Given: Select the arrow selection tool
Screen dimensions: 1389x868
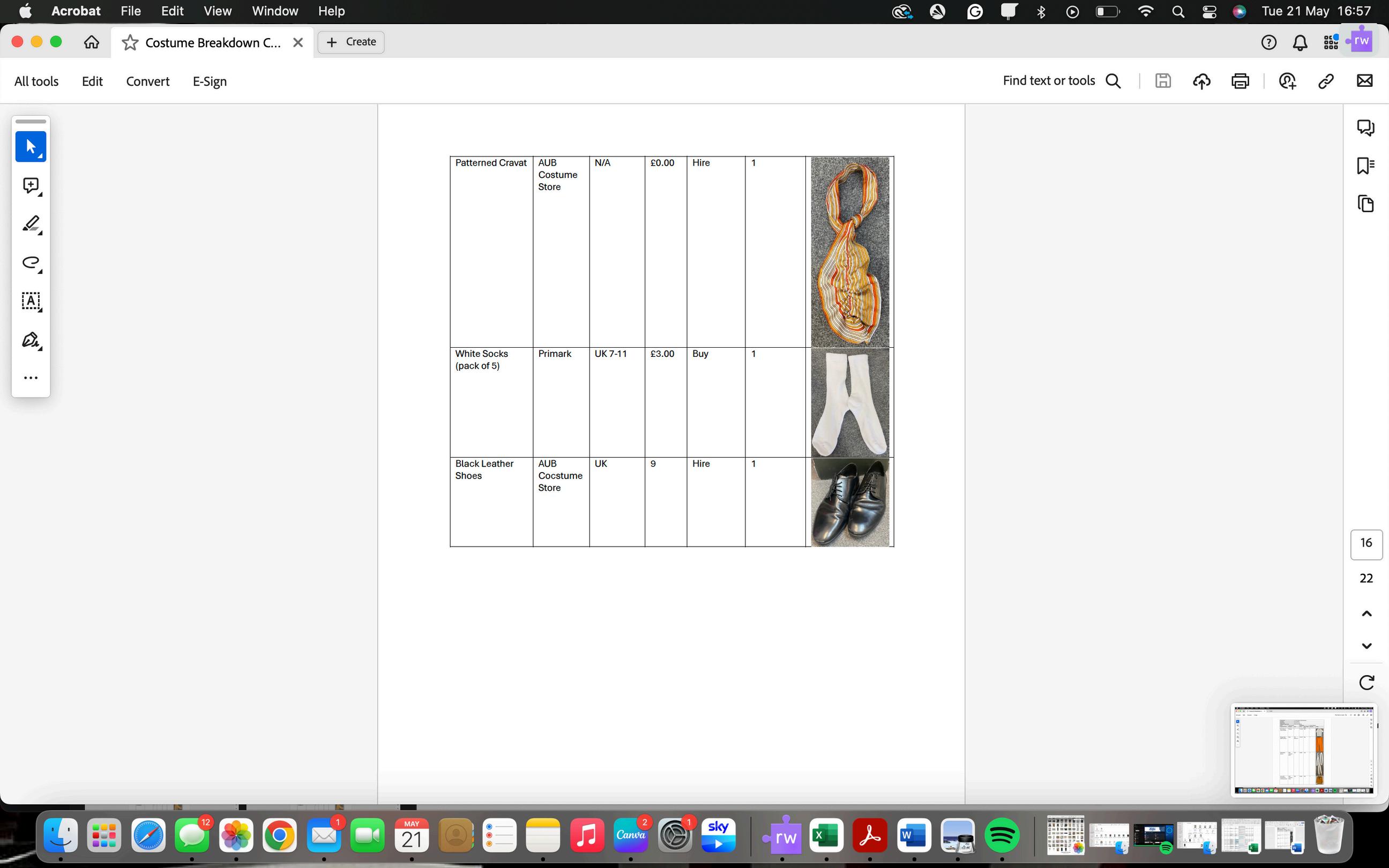Looking at the screenshot, I should 31,146.
